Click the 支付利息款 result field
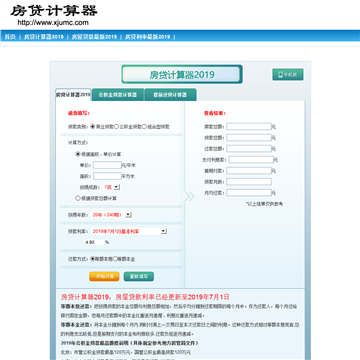This screenshot has height=360, width=360. [251, 160]
